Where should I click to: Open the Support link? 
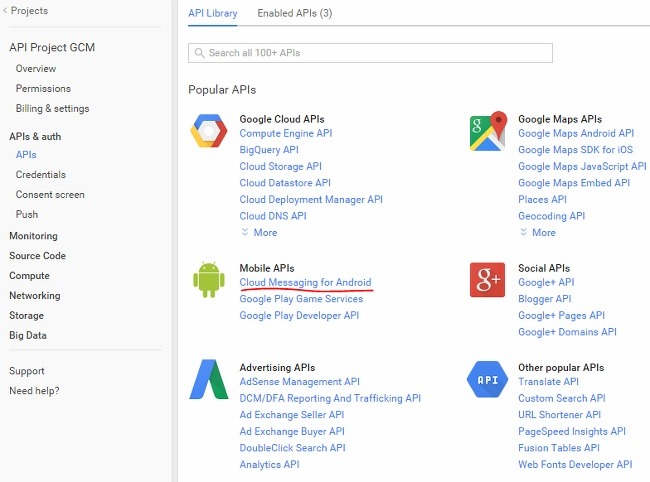(27, 371)
